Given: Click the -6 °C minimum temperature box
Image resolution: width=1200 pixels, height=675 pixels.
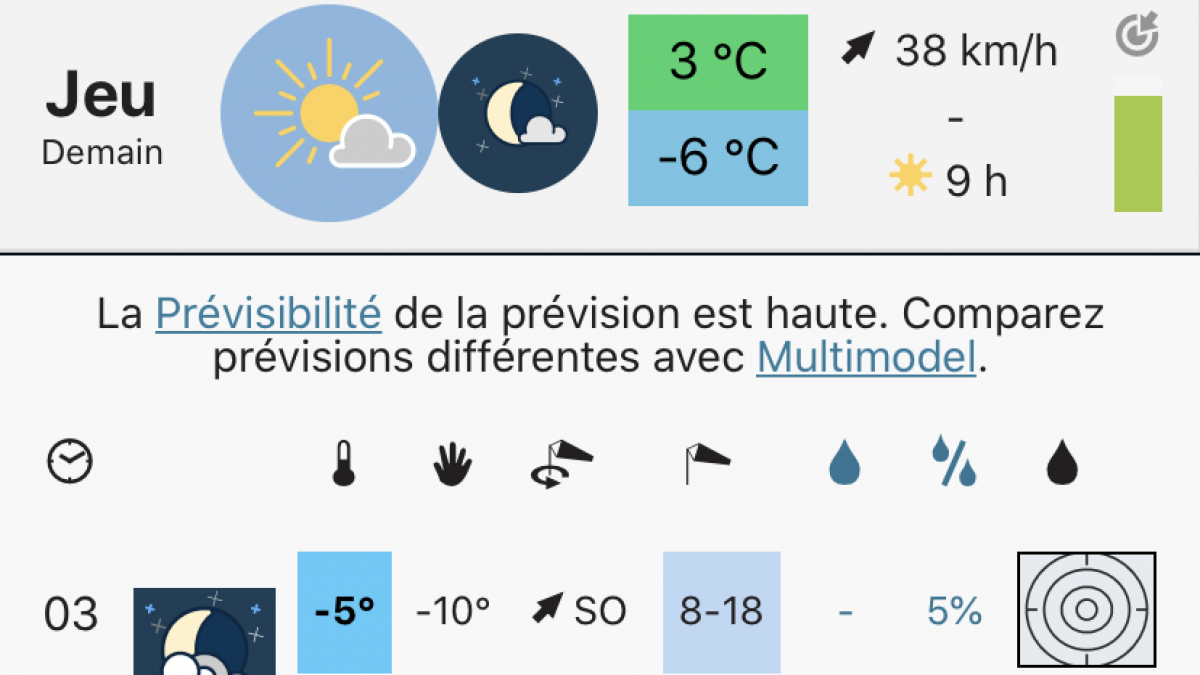Looking at the screenshot, I should (x=717, y=158).
